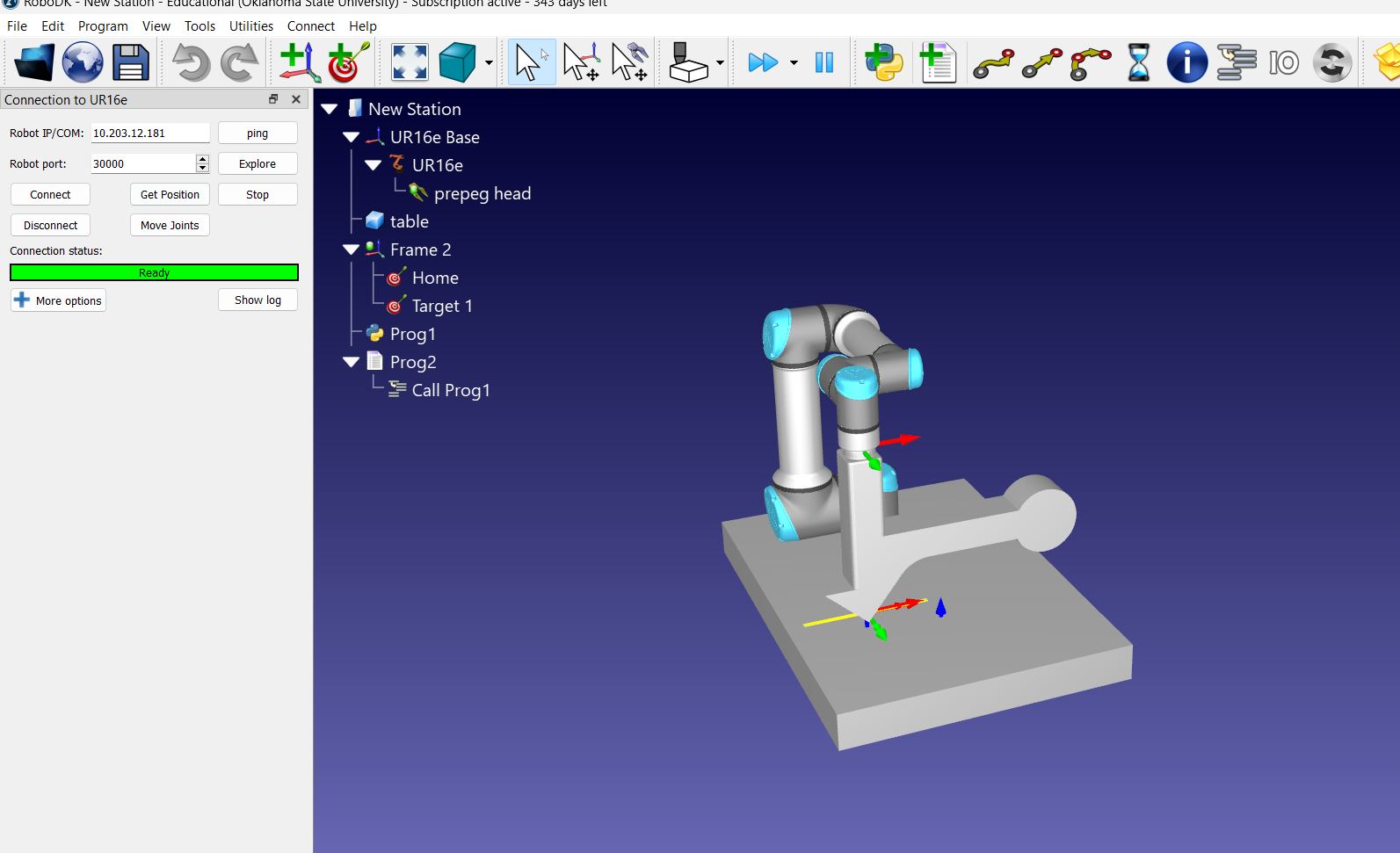Collapse the Frame 2 tree node

pos(352,249)
